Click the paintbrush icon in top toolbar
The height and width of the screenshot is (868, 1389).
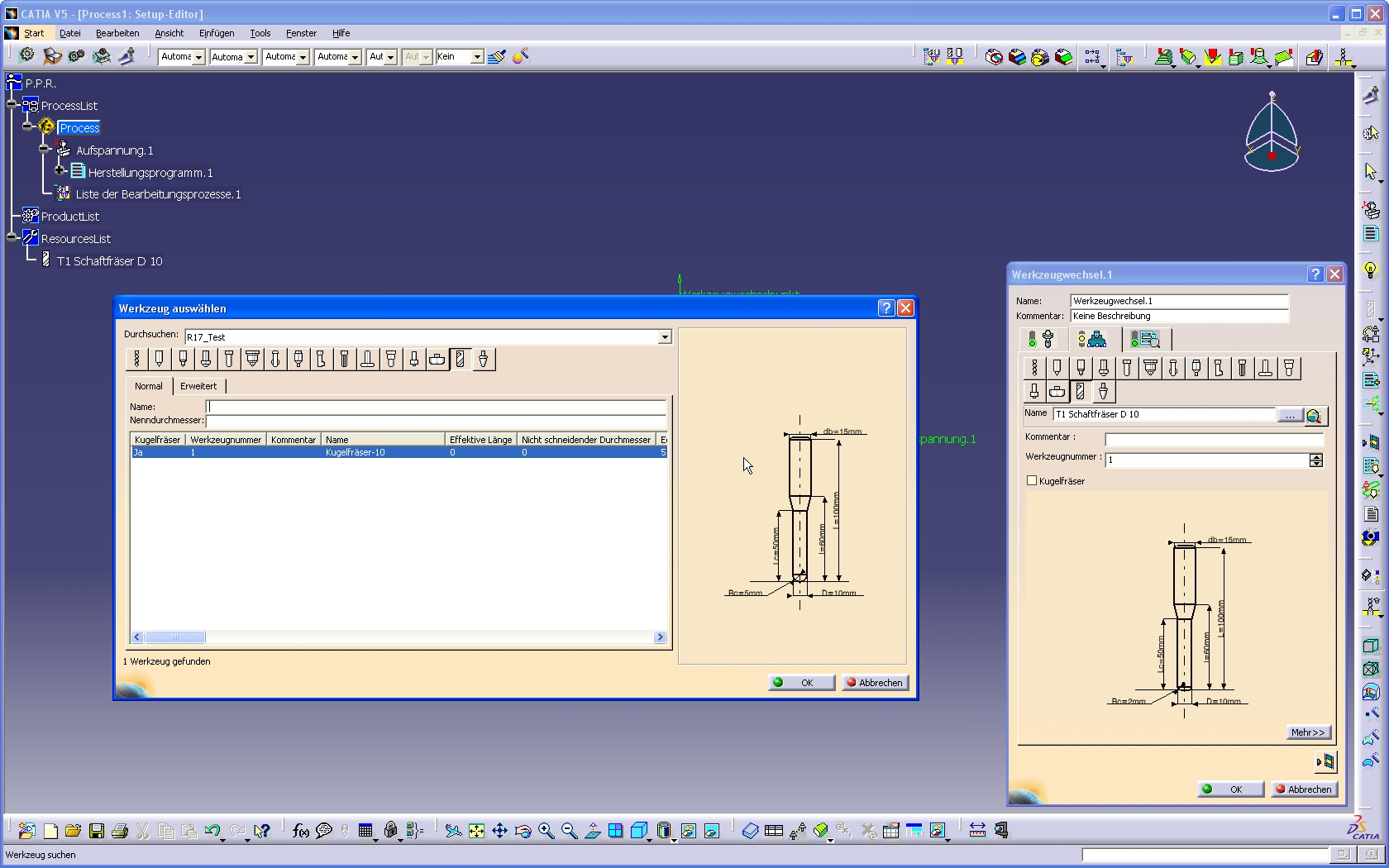[496, 56]
